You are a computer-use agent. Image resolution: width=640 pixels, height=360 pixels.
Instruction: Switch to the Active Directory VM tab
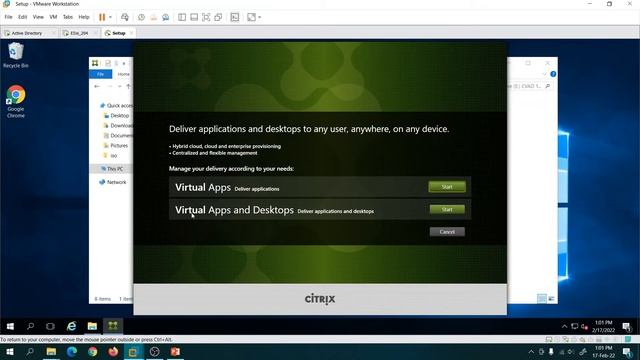coord(27,33)
